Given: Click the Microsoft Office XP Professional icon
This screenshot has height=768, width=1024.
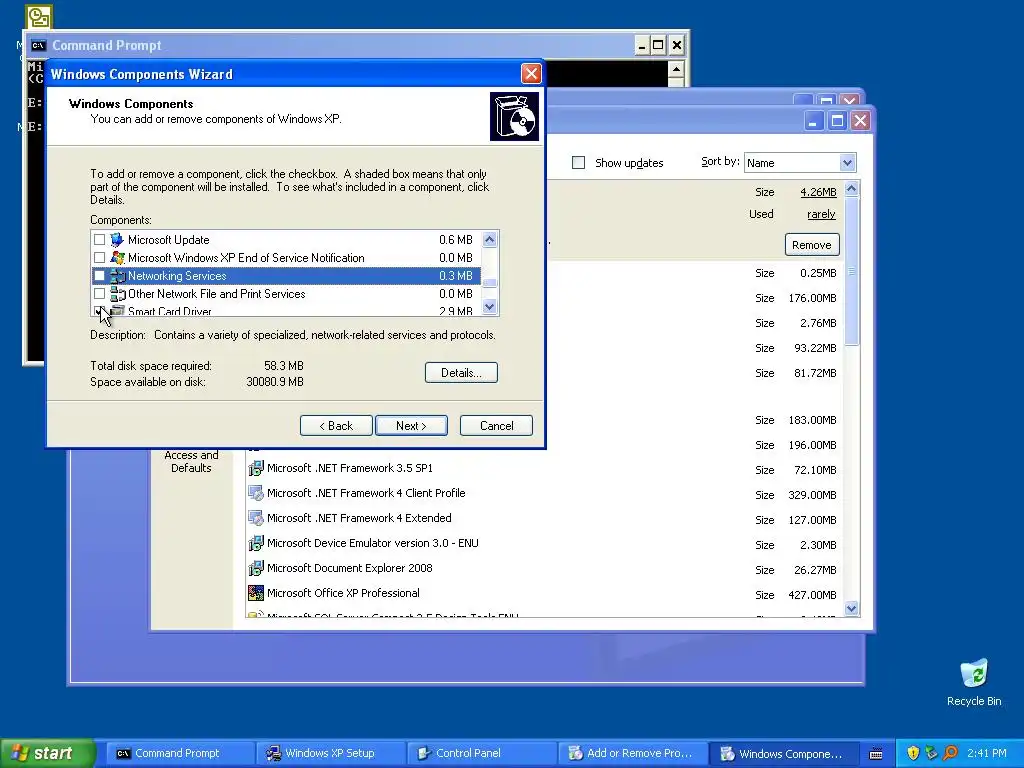Looking at the screenshot, I should [x=255, y=593].
